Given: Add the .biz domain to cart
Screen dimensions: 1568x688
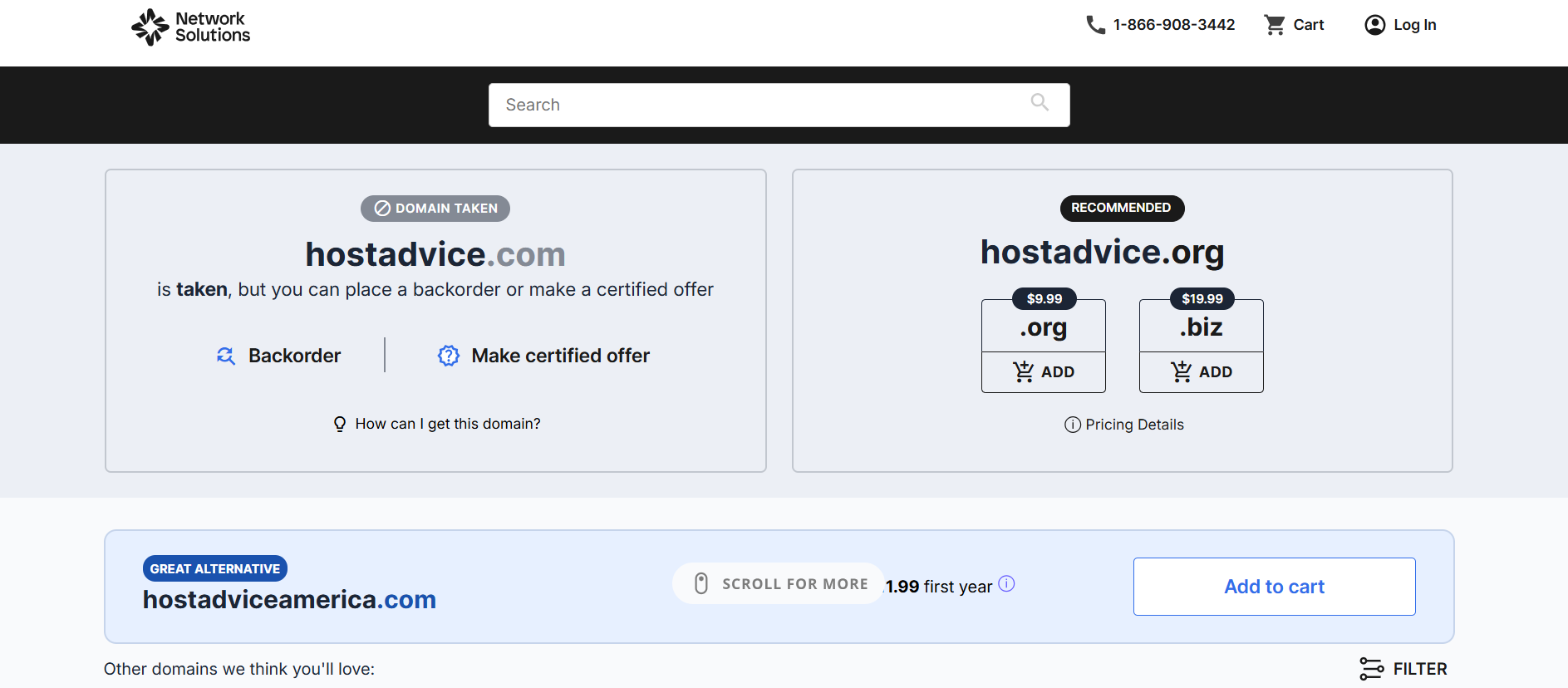Looking at the screenshot, I should (1202, 372).
